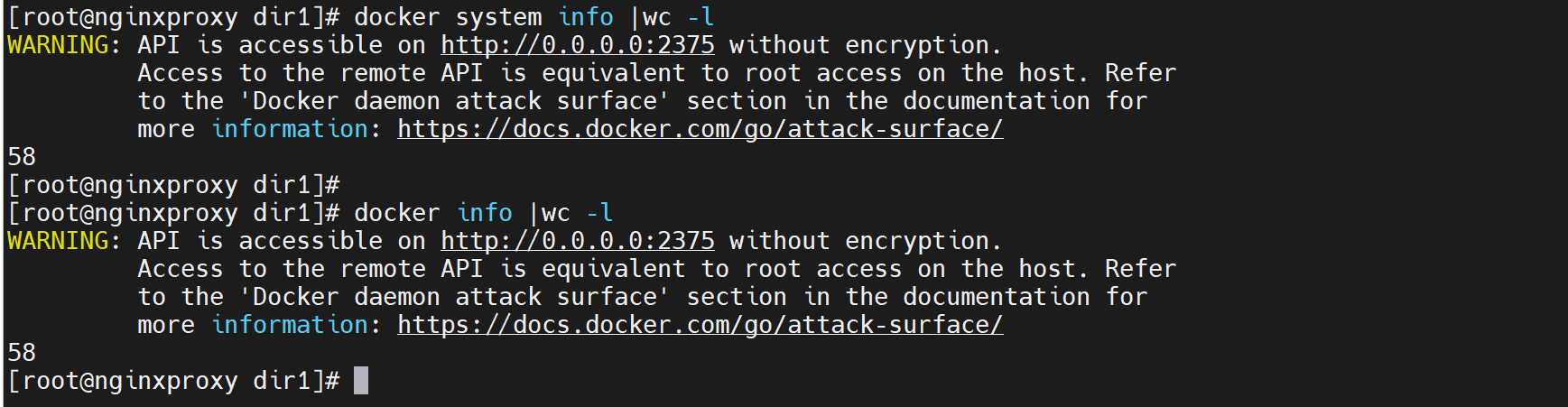1568x407 pixels.
Task: Open the second http://0.0.0.0:2375 link
Action: (578, 241)
